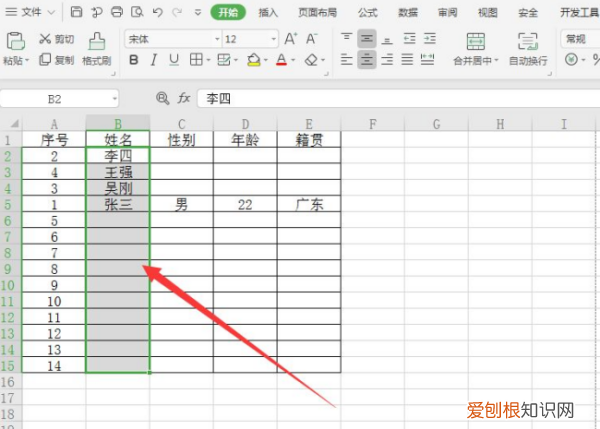Screen dimensions: 600x429
Task: Switch to the 插入 tab
Action: click(268, 13)
